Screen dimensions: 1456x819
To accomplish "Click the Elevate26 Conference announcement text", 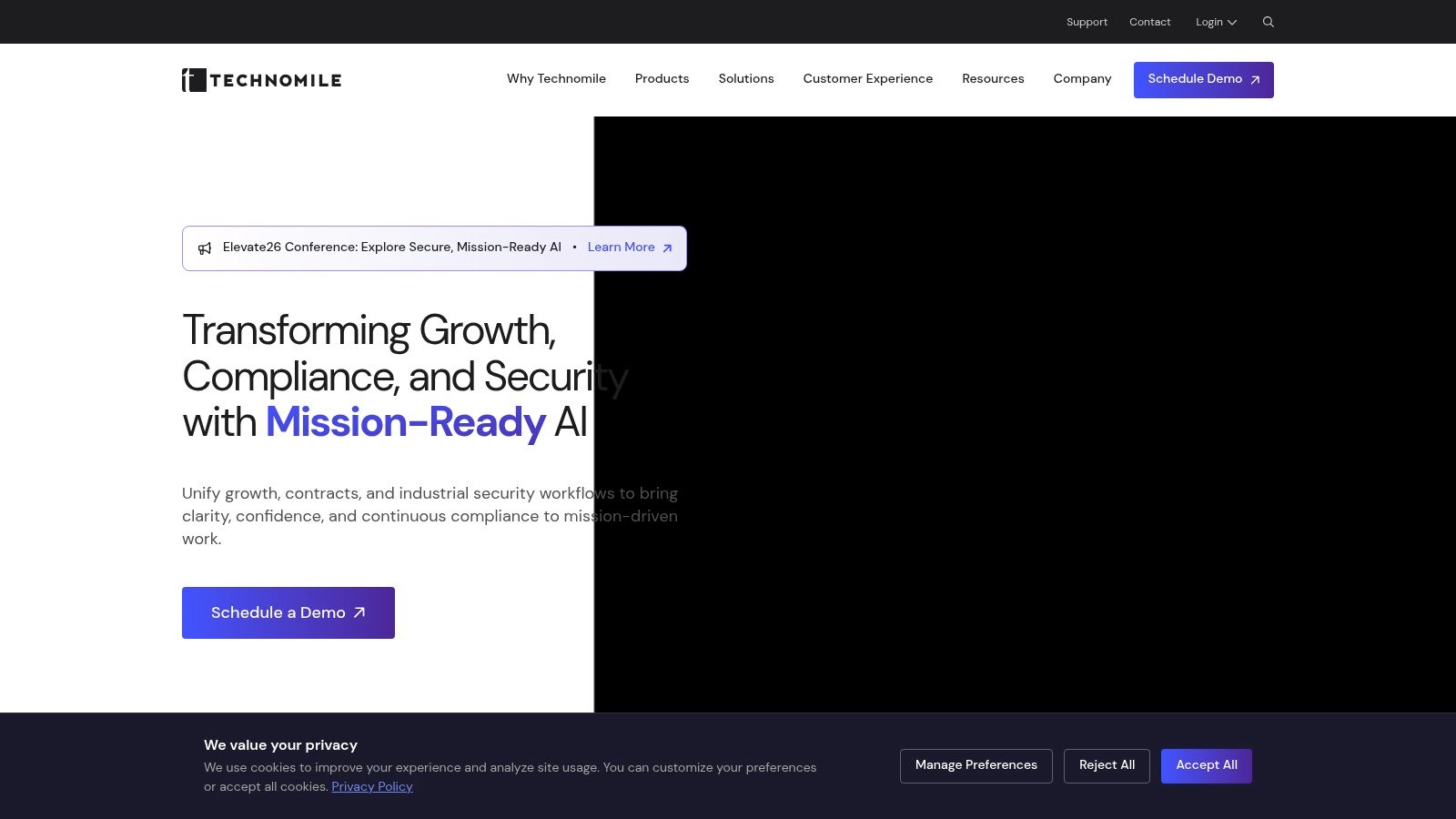I will 392,248.
